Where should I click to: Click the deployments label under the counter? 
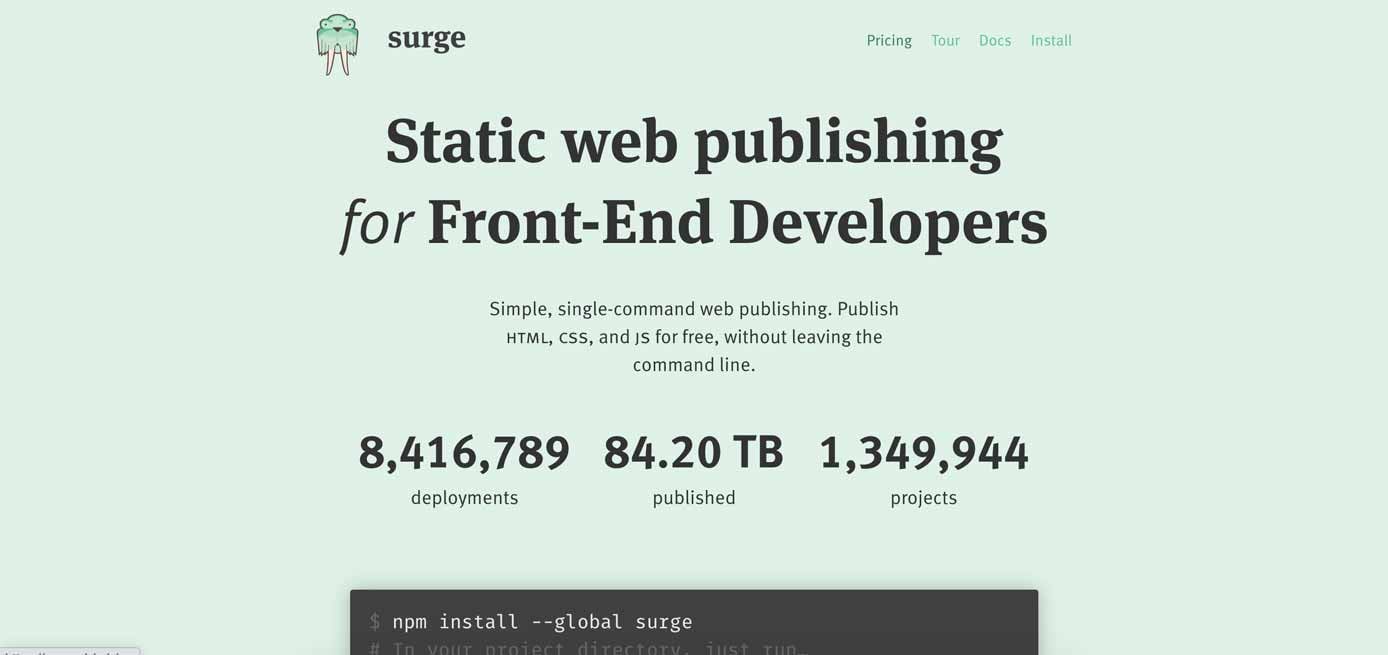coord(464,497)
